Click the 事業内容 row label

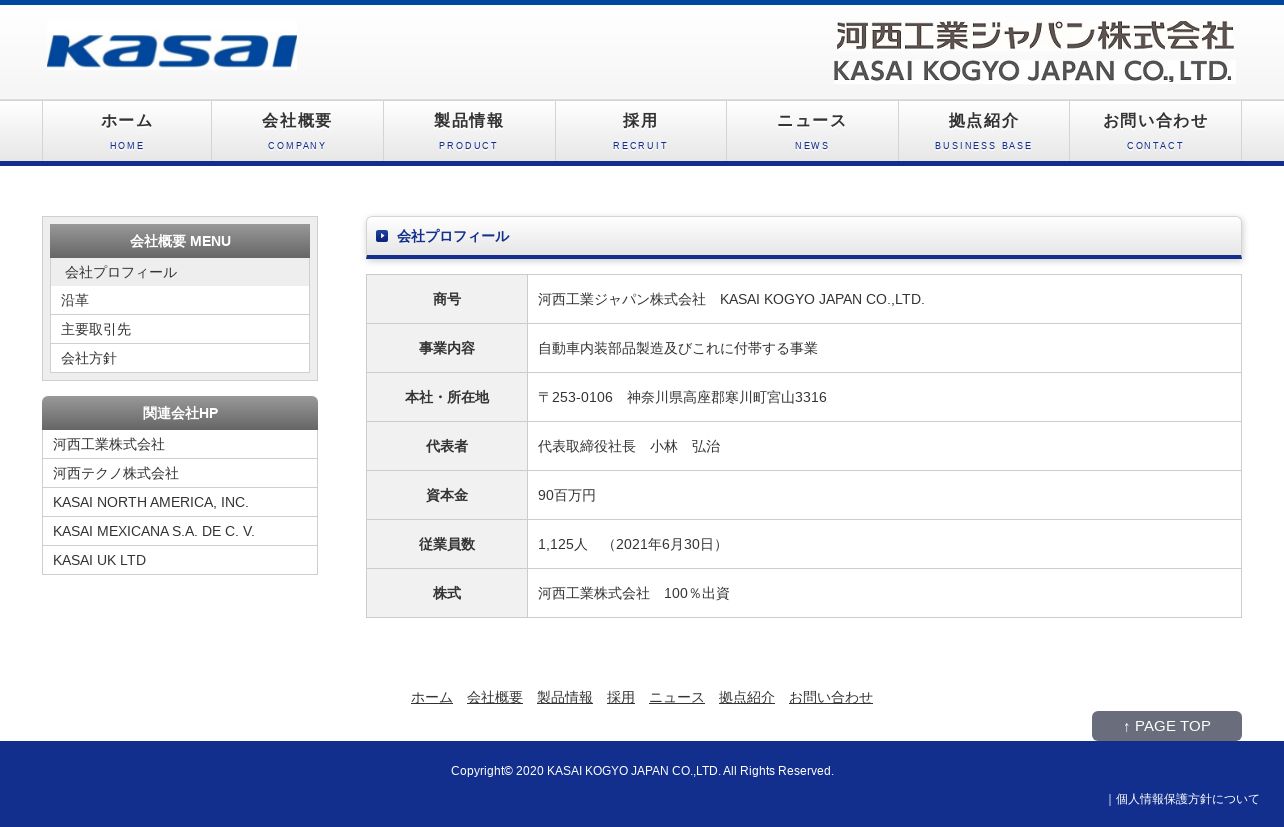coord(447,348)
